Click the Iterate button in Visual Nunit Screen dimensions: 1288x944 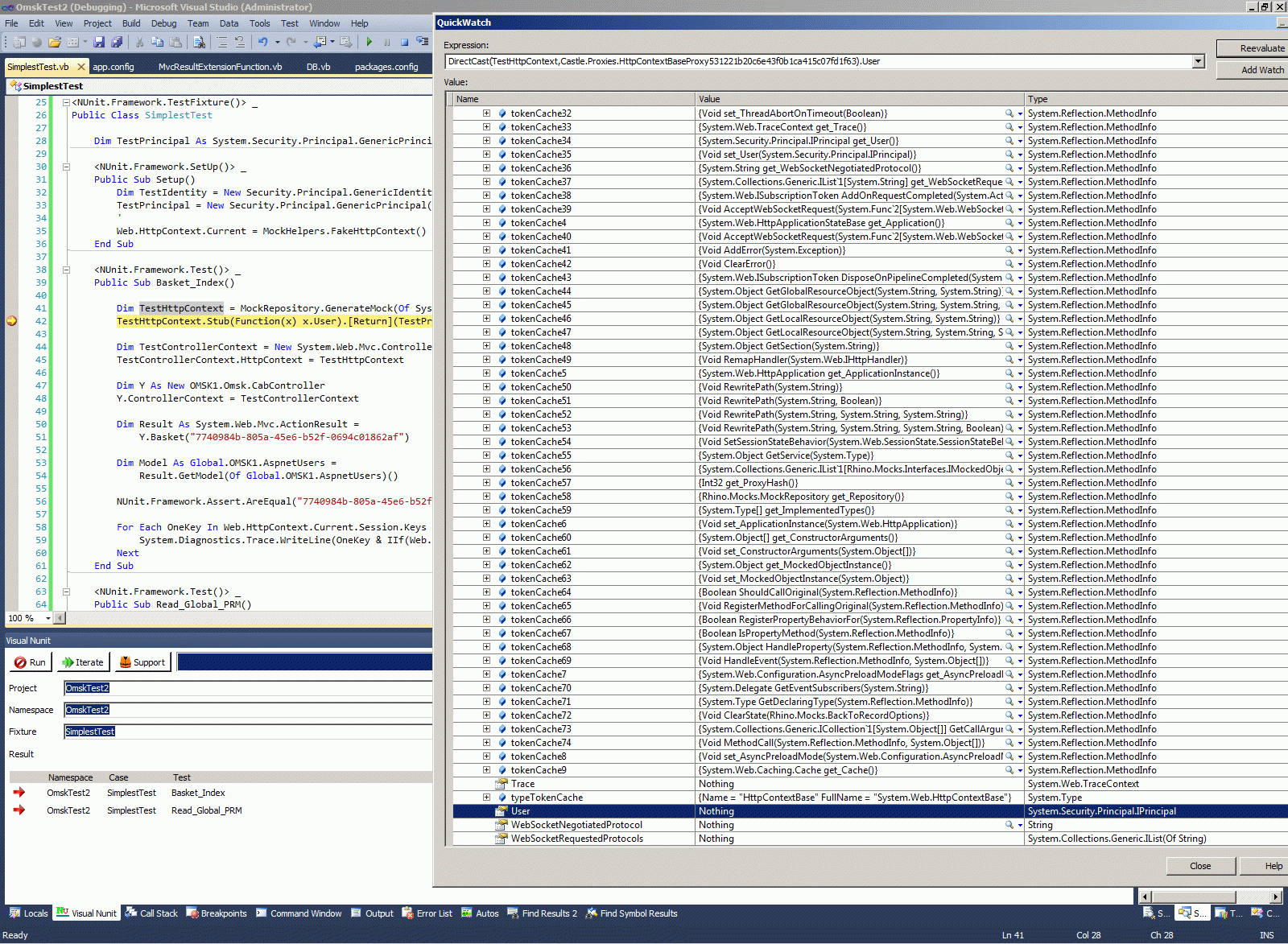[x=83, y=662]
